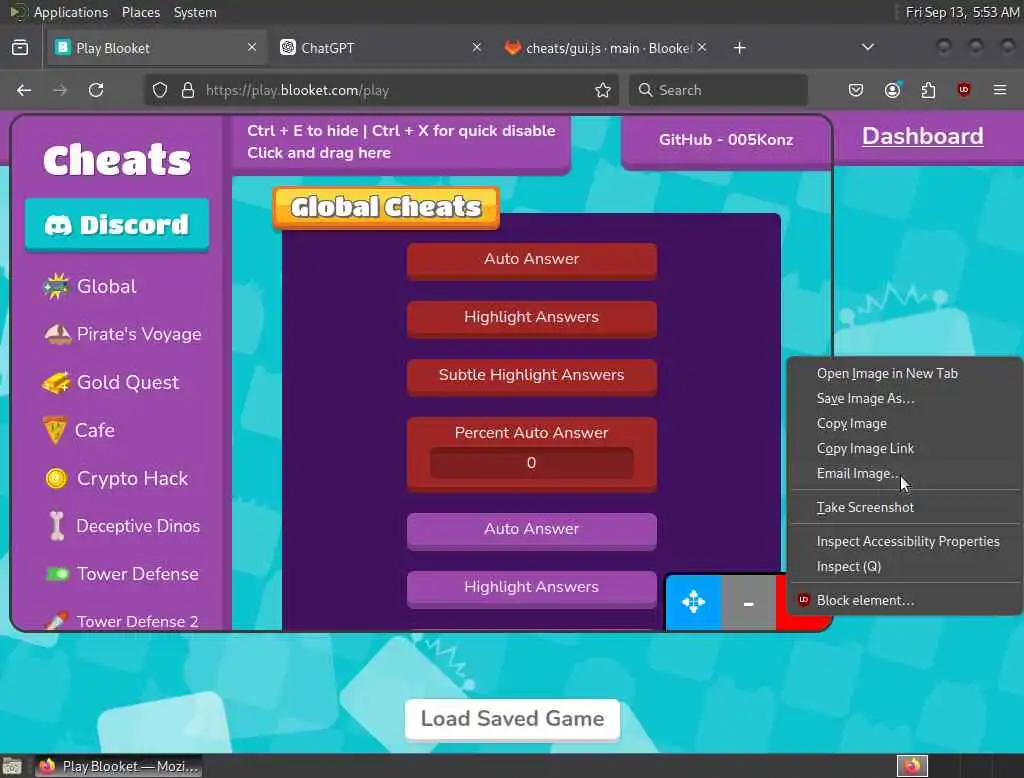
Task: Select the Play Blooket tab
Action: (156, 48)
